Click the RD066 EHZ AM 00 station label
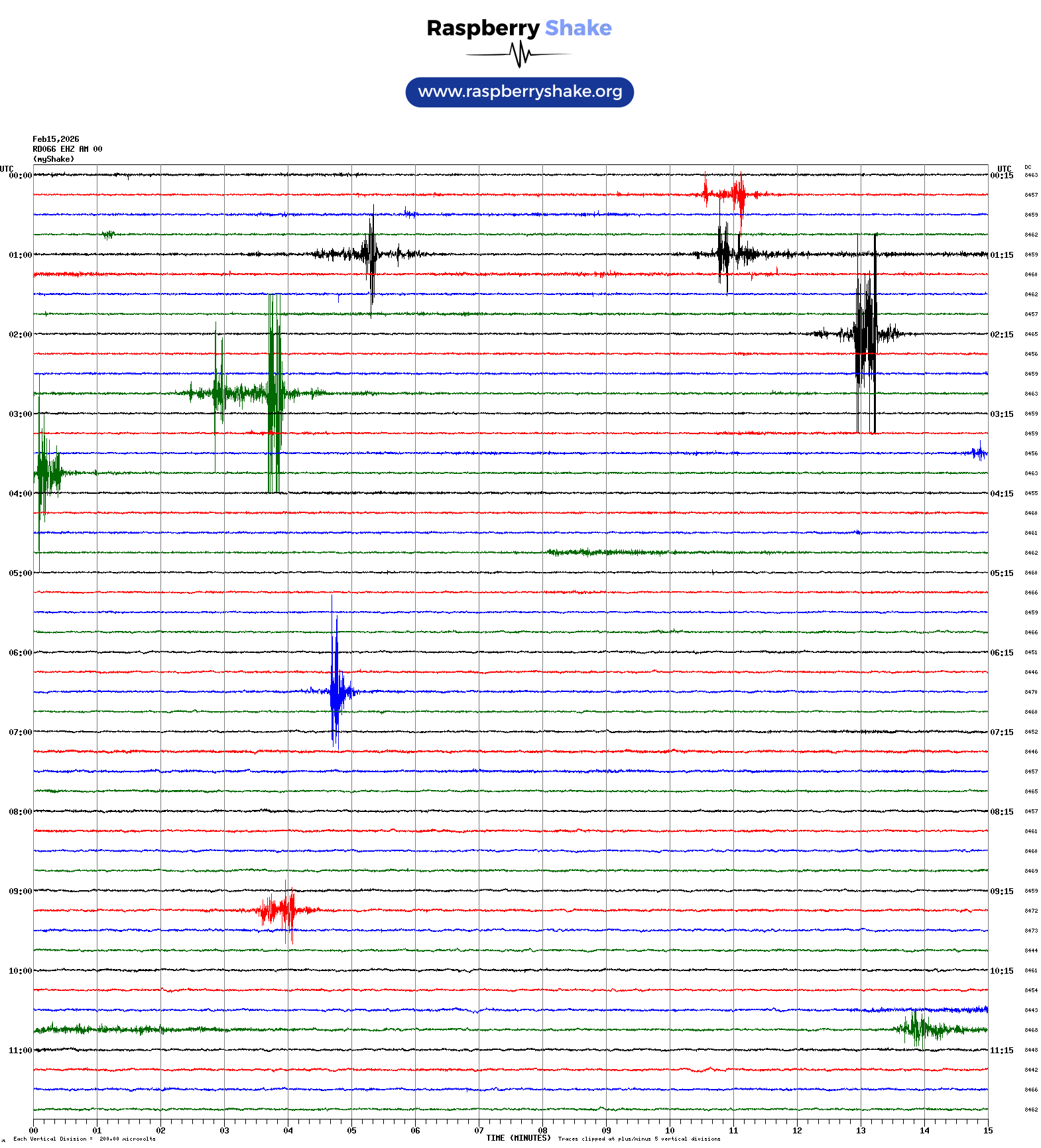Screen dimensions: 1041x1148 [67, 149]
